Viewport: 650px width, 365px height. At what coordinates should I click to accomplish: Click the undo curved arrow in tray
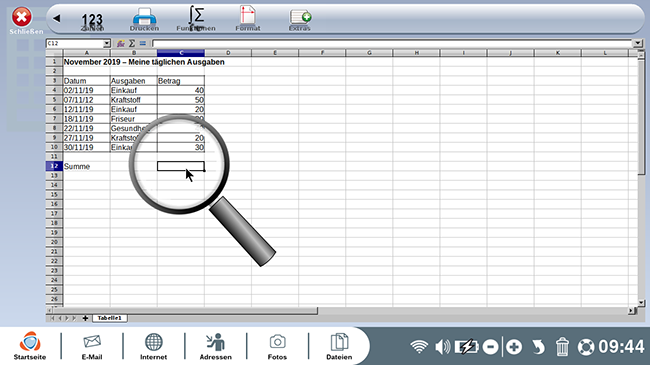[538, 347]
